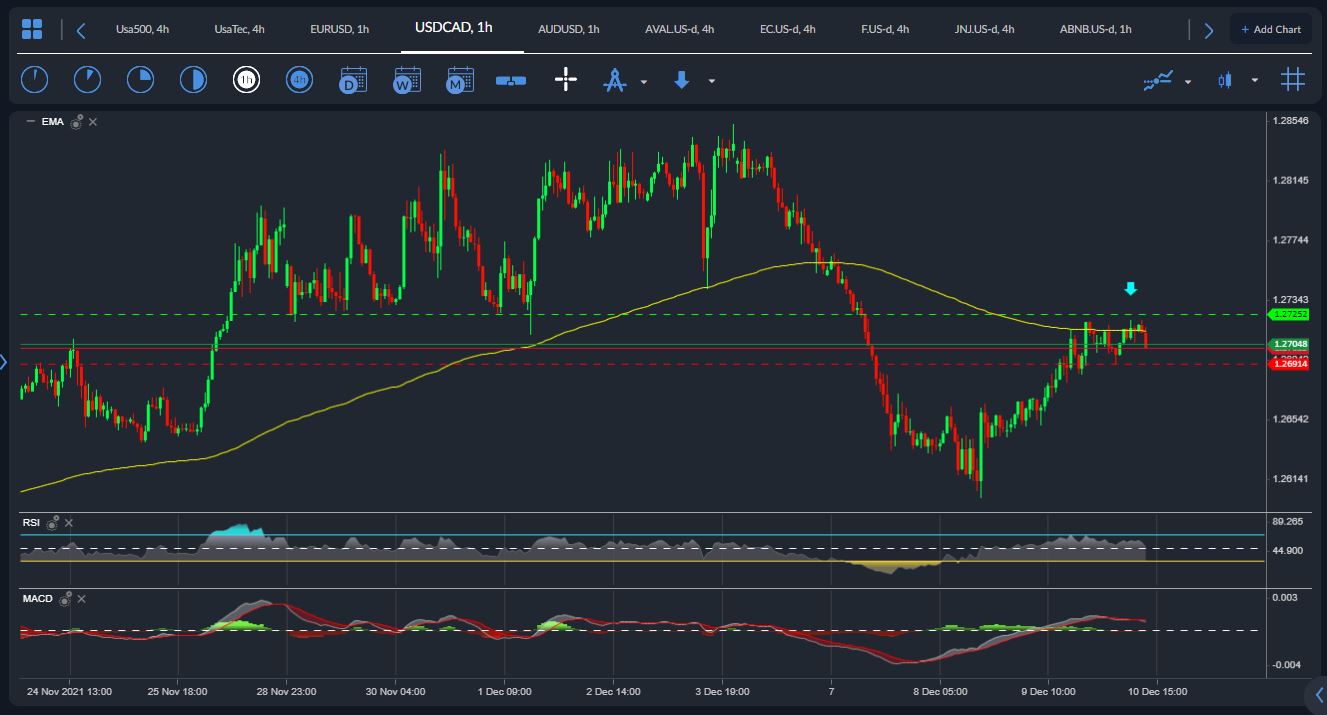Activate the crosshair tool
Viewport: 1327px width, 715px height.
click(x=565, y=79)
